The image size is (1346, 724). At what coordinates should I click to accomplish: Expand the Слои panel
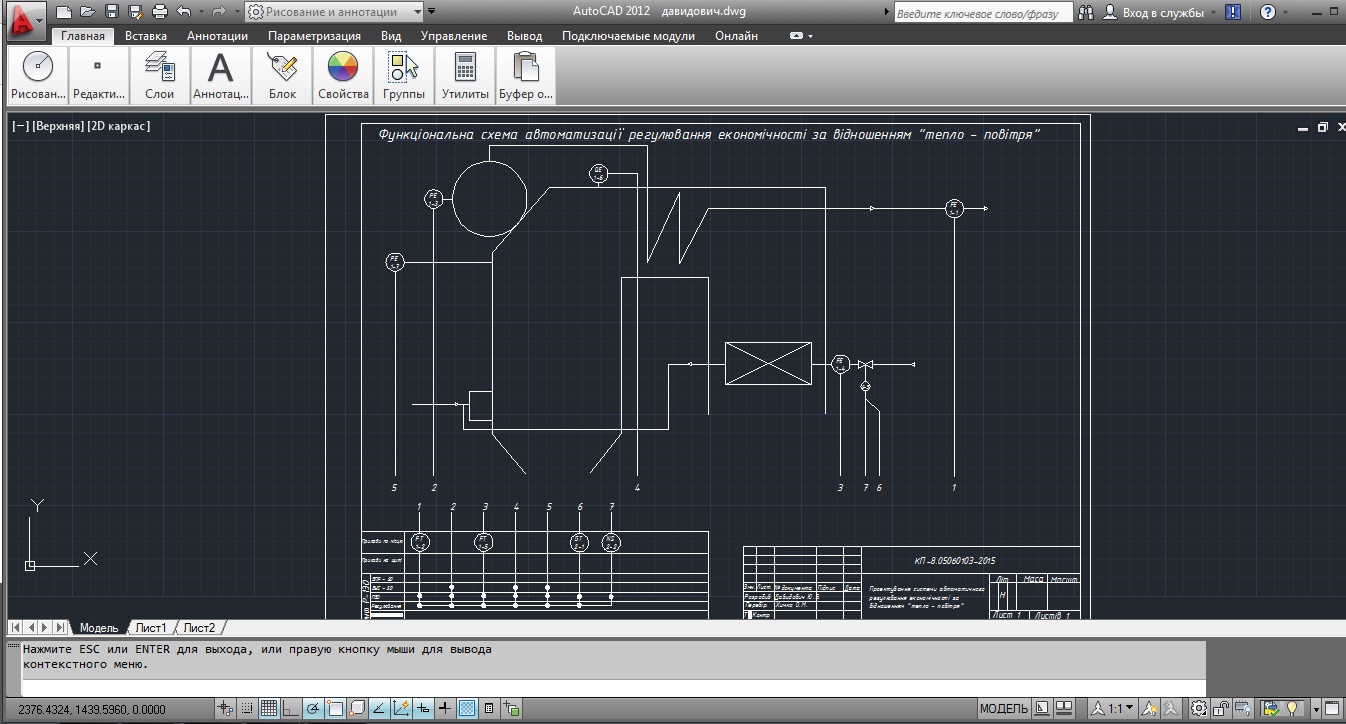point(160,75)
